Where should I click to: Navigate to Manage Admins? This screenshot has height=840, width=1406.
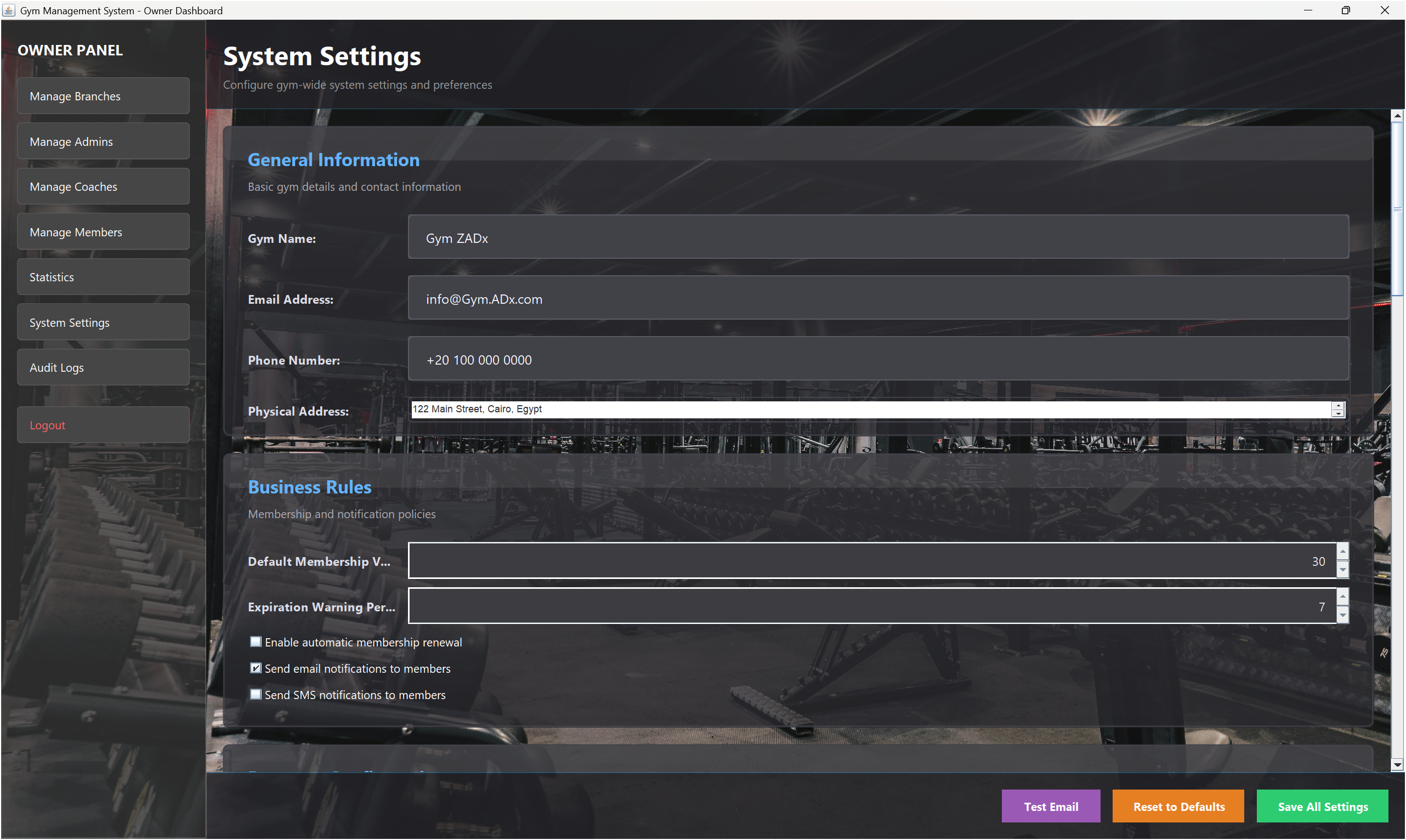(103, 141)
